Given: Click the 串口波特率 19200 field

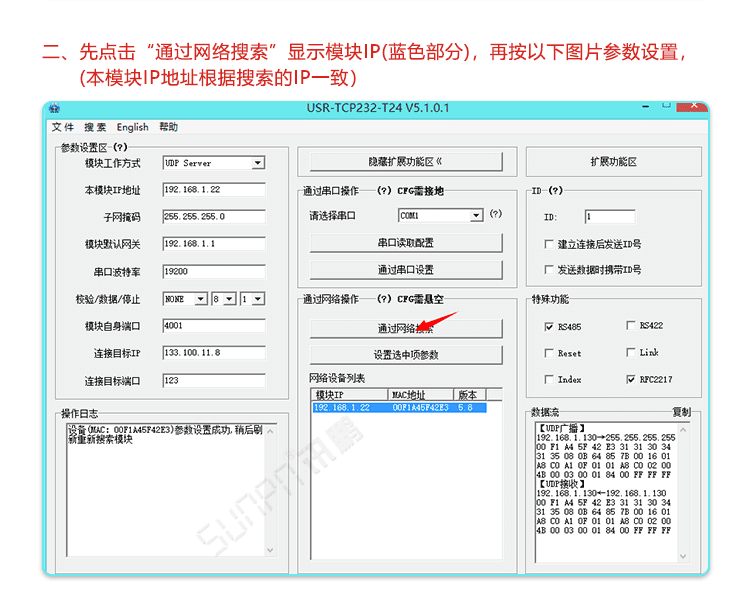Looking at the screenshot, I should coord(214,272).
